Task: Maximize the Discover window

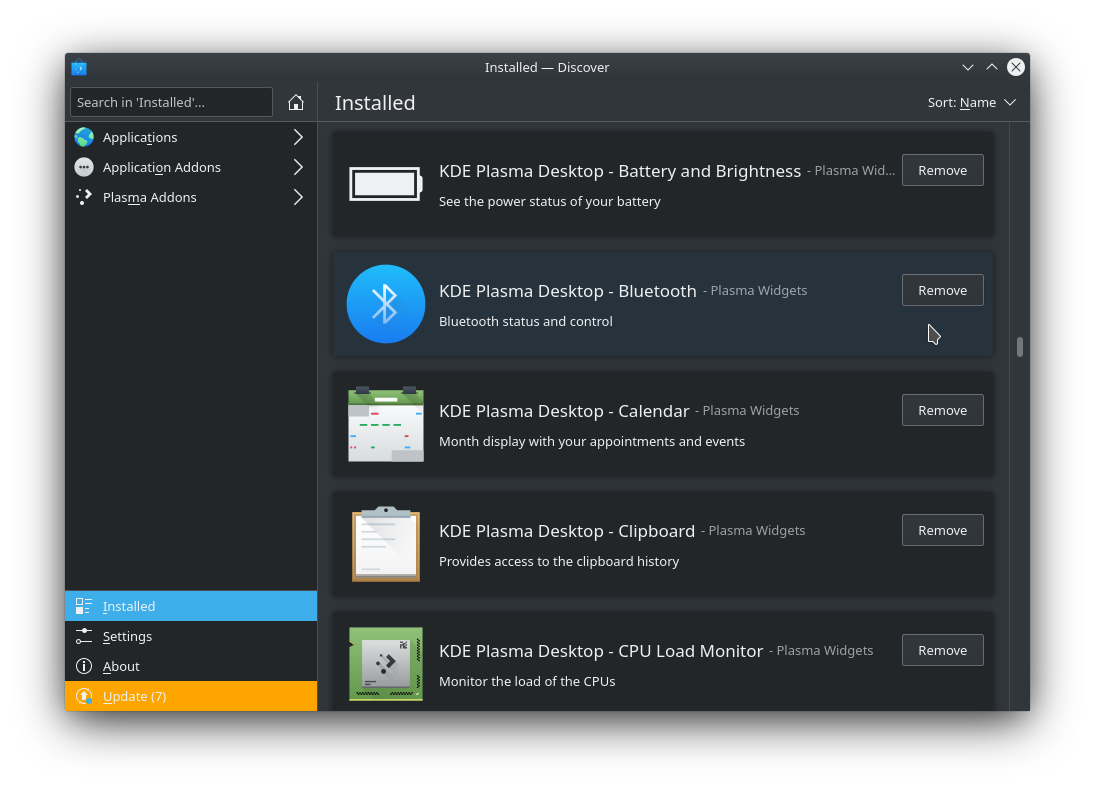Action: coord(992,67)
